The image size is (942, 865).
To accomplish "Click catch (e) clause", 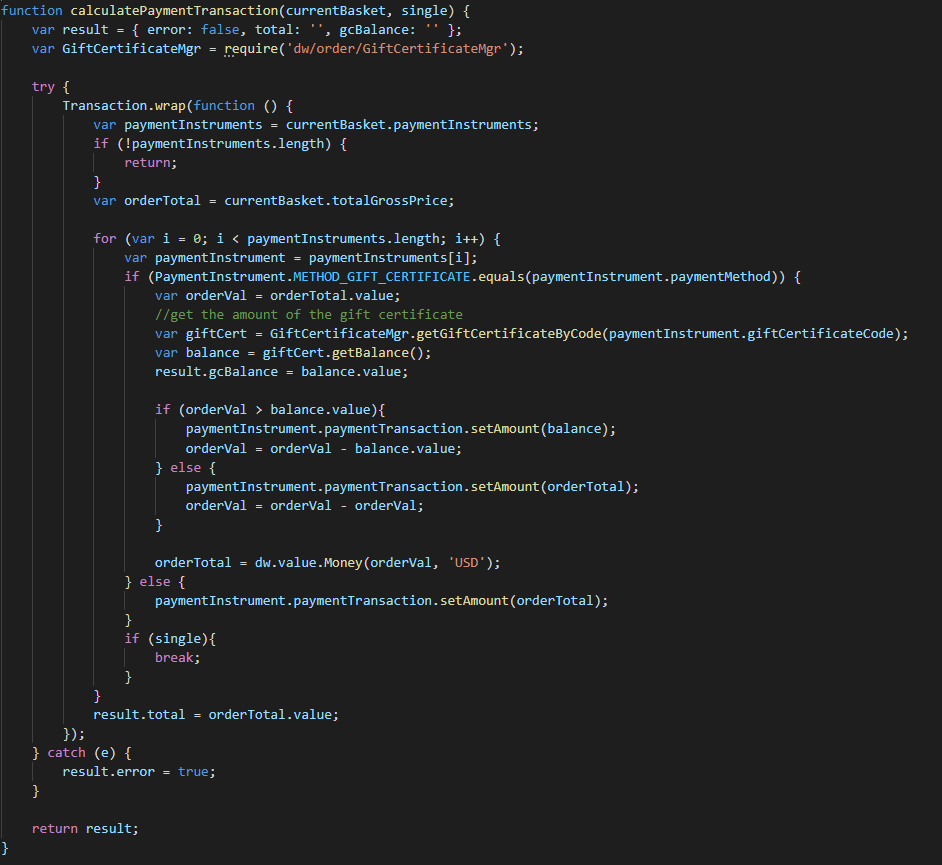I will click(x=82, y=753).
